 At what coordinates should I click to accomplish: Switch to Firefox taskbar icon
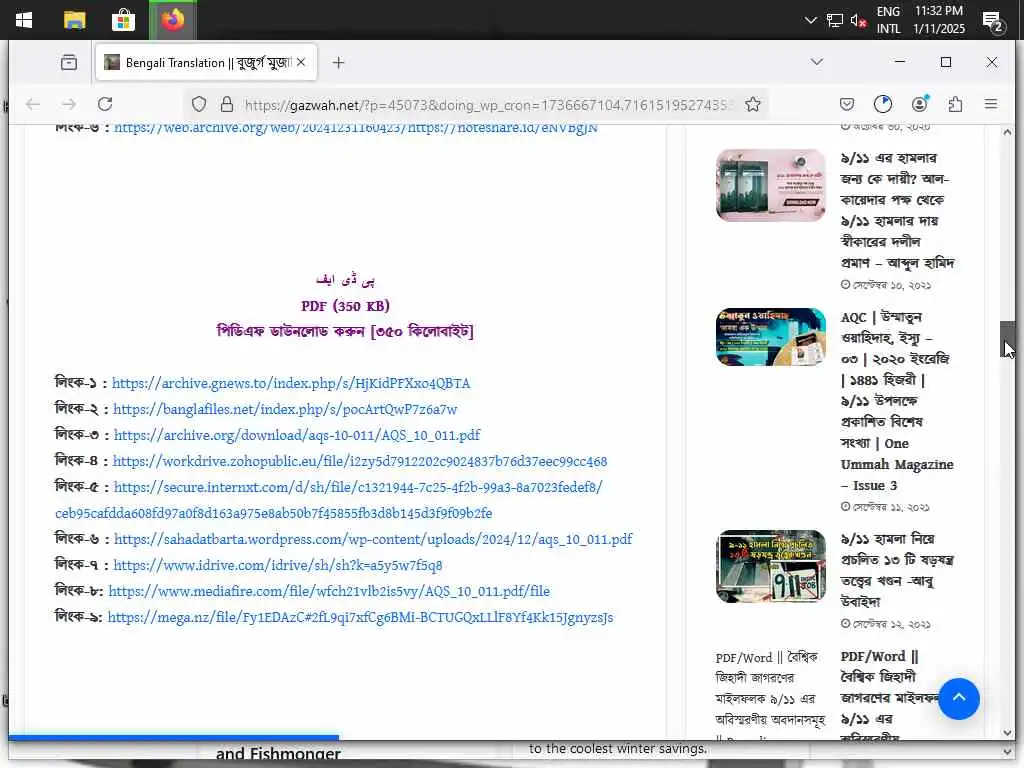[x=173, y=20]
